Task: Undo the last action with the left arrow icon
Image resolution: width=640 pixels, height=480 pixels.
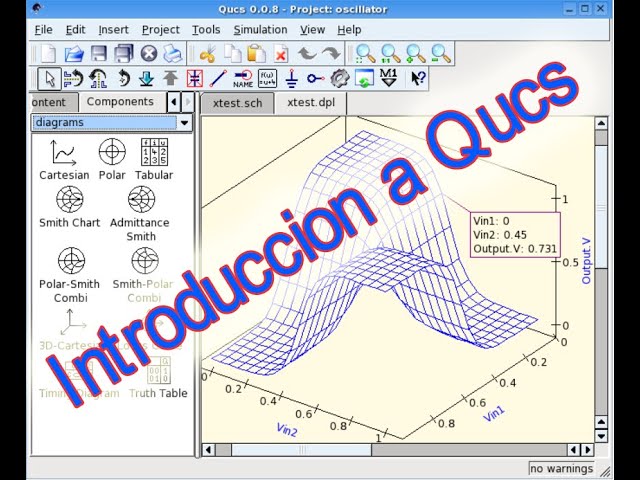Action: (307, 53)
